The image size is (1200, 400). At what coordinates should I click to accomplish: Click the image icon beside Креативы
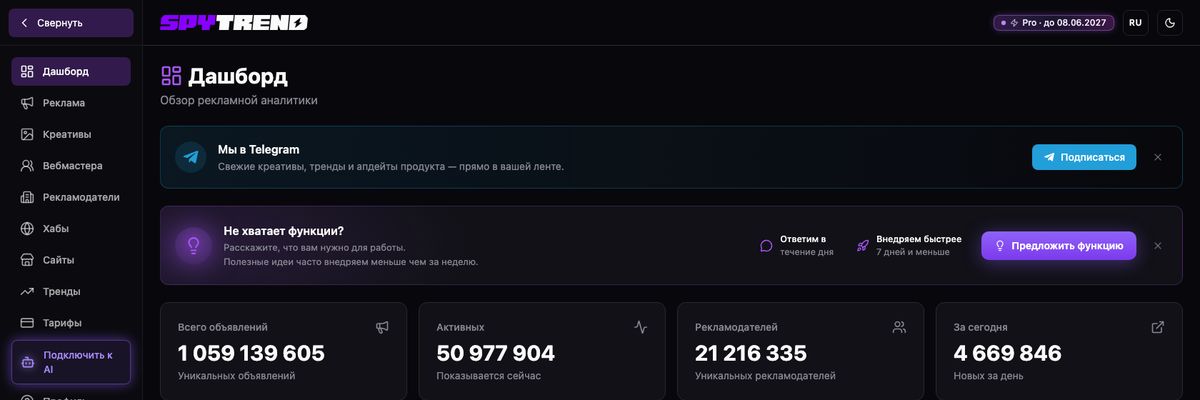[27, 134]
